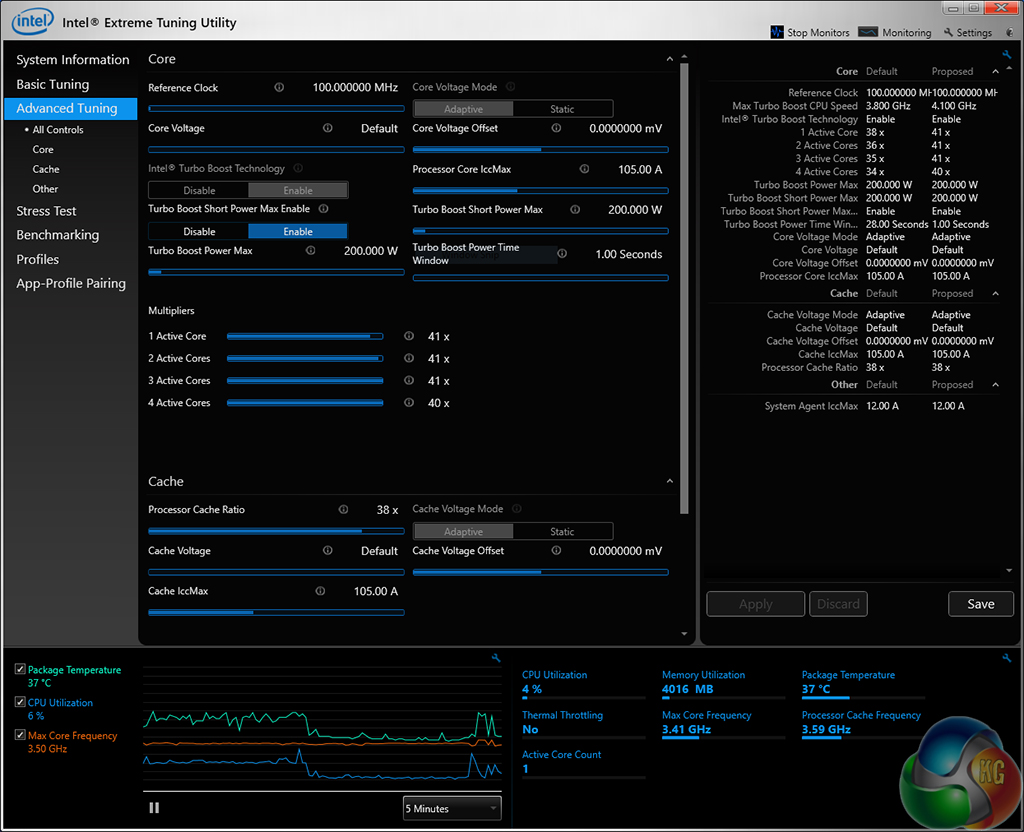The width and height of the screenshot is (1024, 832).
Task: Pause the monitoring graph
Action: (154, 808)
